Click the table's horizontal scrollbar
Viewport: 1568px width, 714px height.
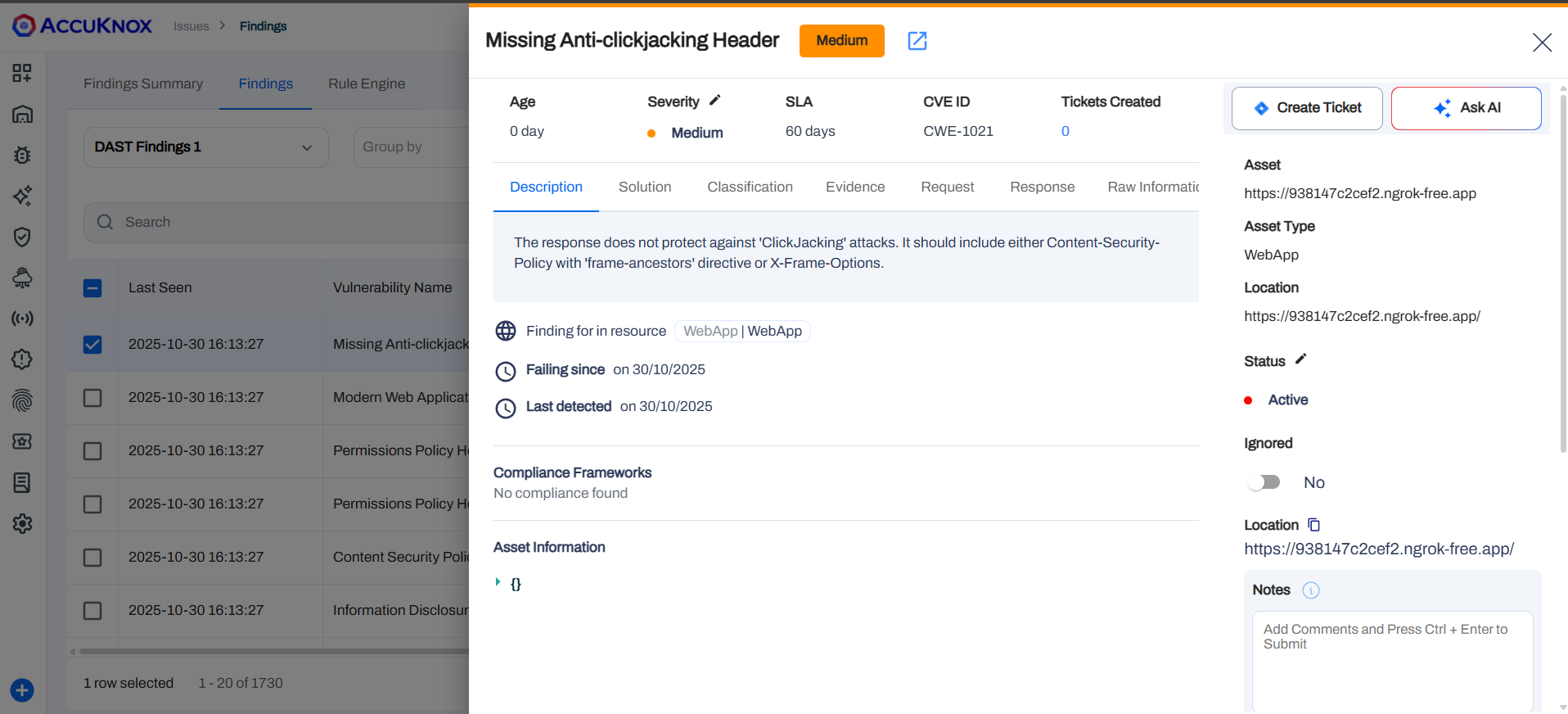(x=270, y=652)
